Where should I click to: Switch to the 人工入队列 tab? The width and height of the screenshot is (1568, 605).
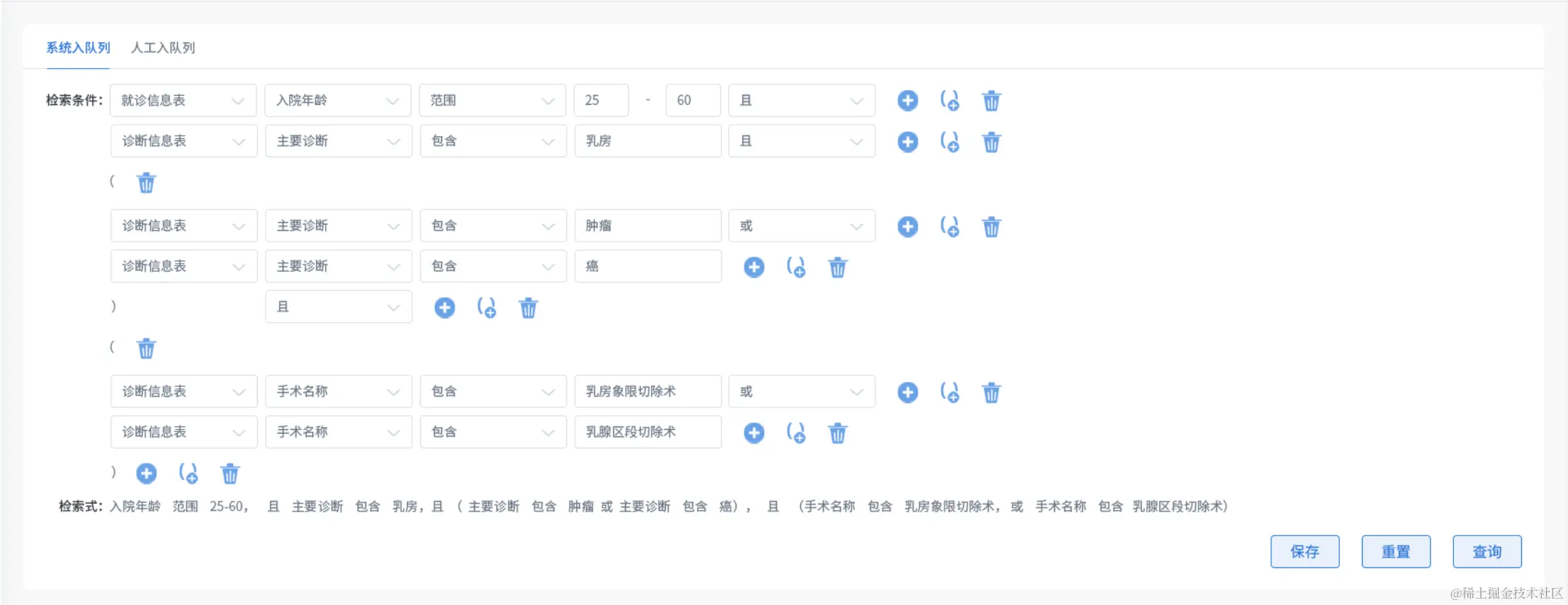pos(163,47)
